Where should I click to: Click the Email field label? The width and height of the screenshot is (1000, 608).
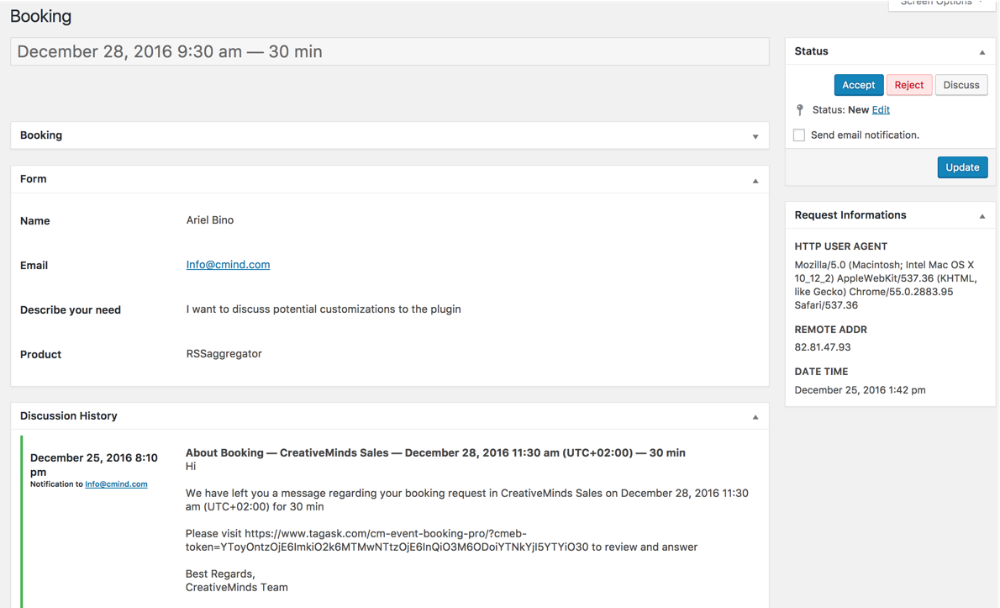coord(34,265)
